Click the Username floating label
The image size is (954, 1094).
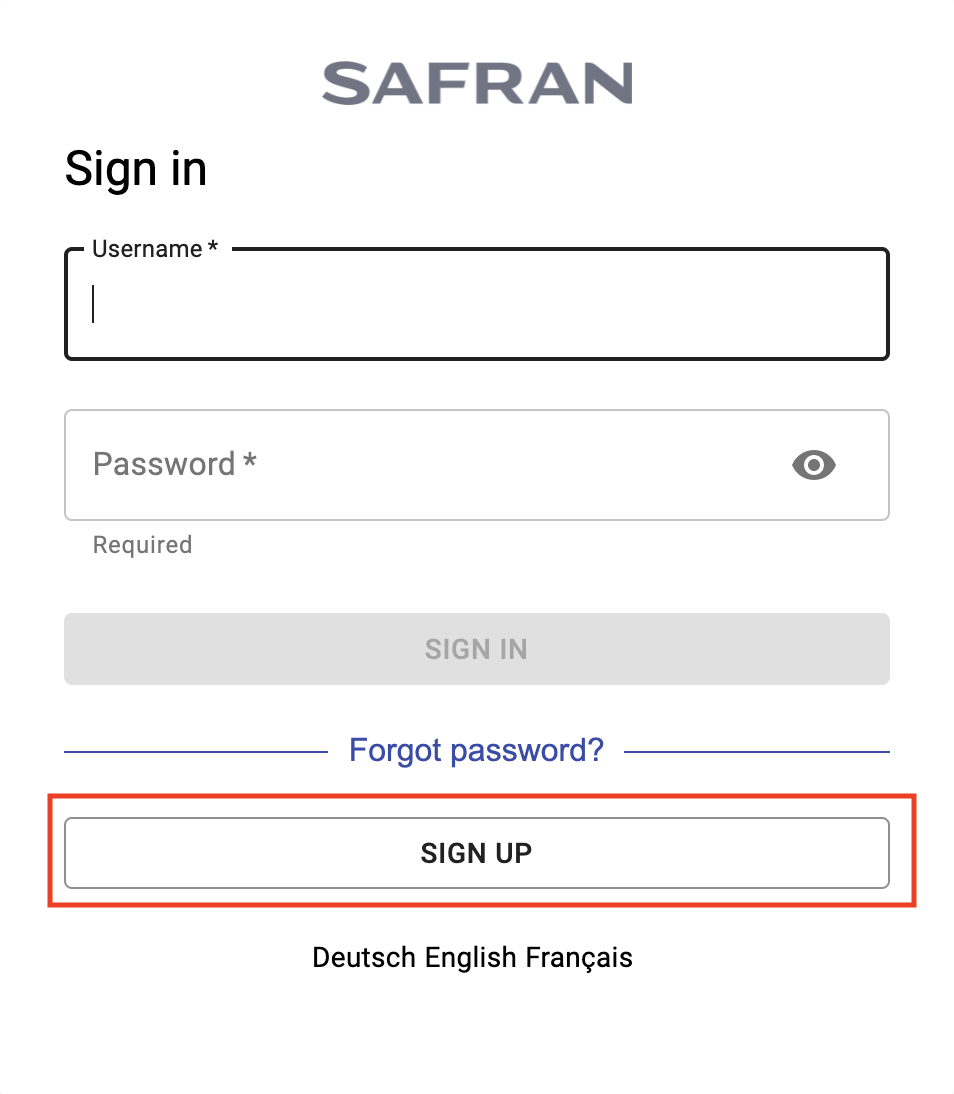(x=147, y=249)
